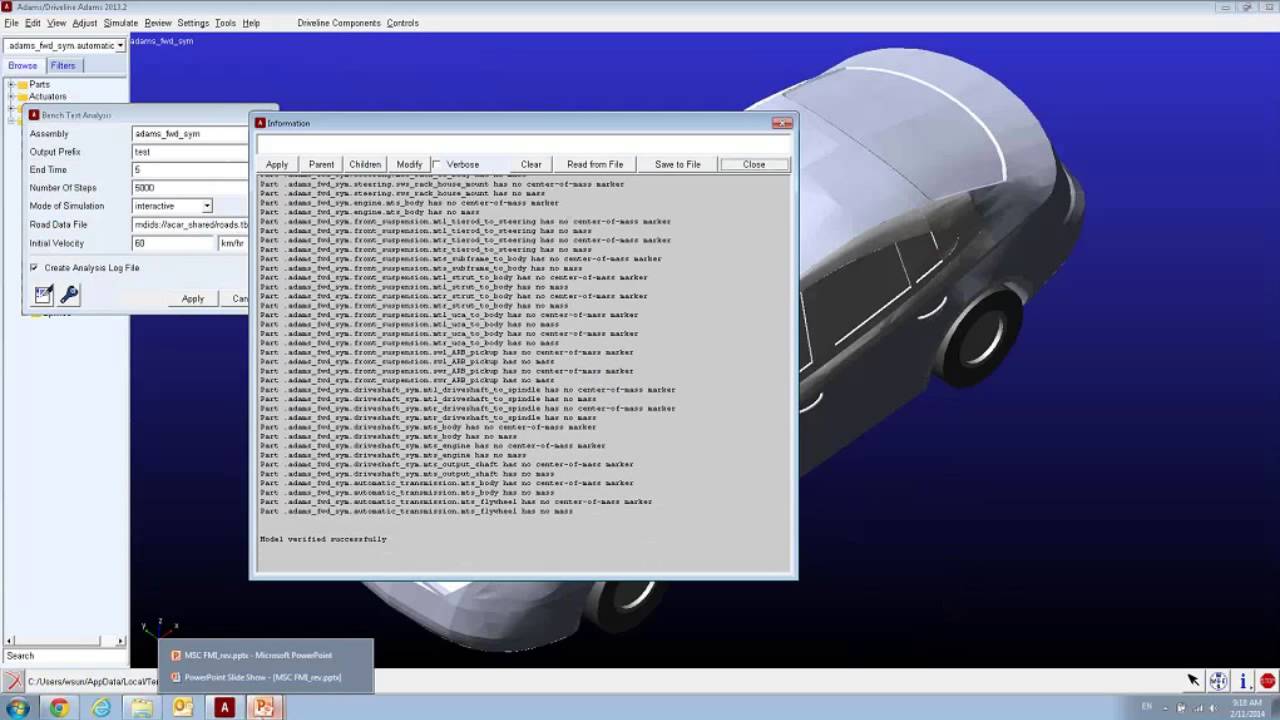Open File Explorer from the taskbar
The width and height of the screenshot is (1280, 720).
coord(142,708)
